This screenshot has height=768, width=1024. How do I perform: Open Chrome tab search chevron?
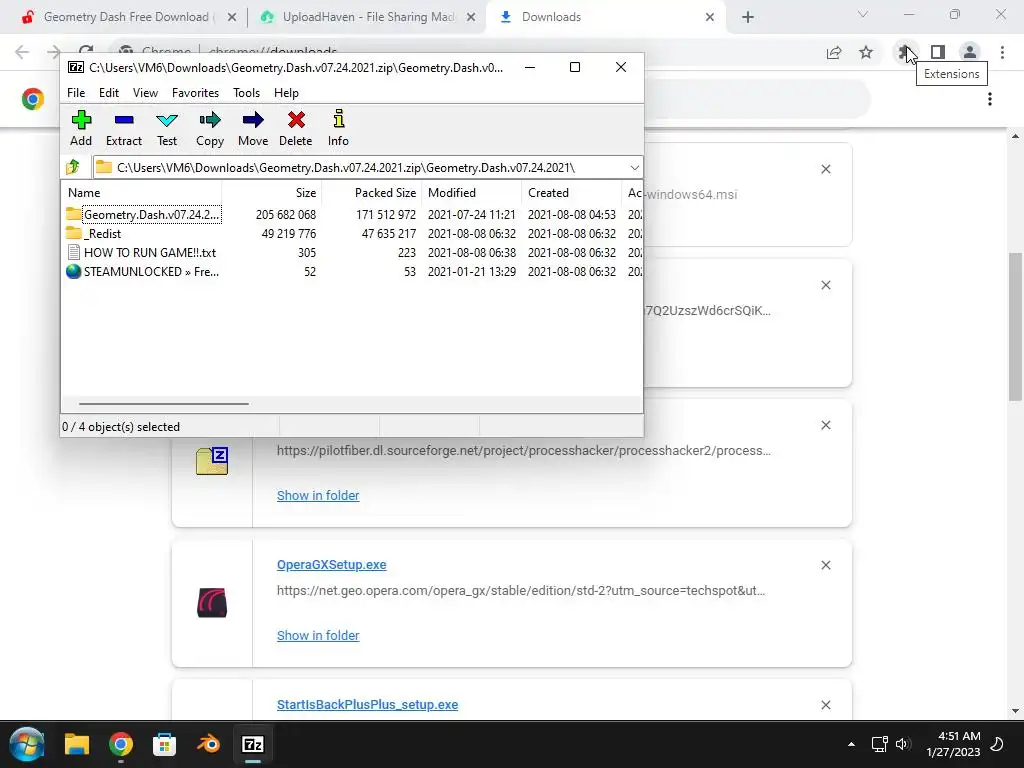tap(863, 14)
